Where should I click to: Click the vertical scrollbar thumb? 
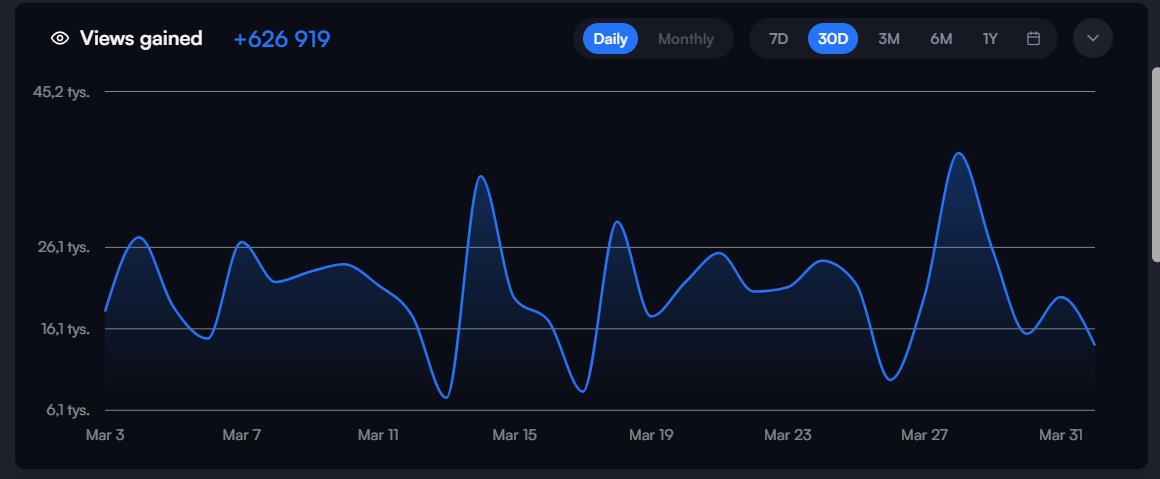tap(1156, 164)
